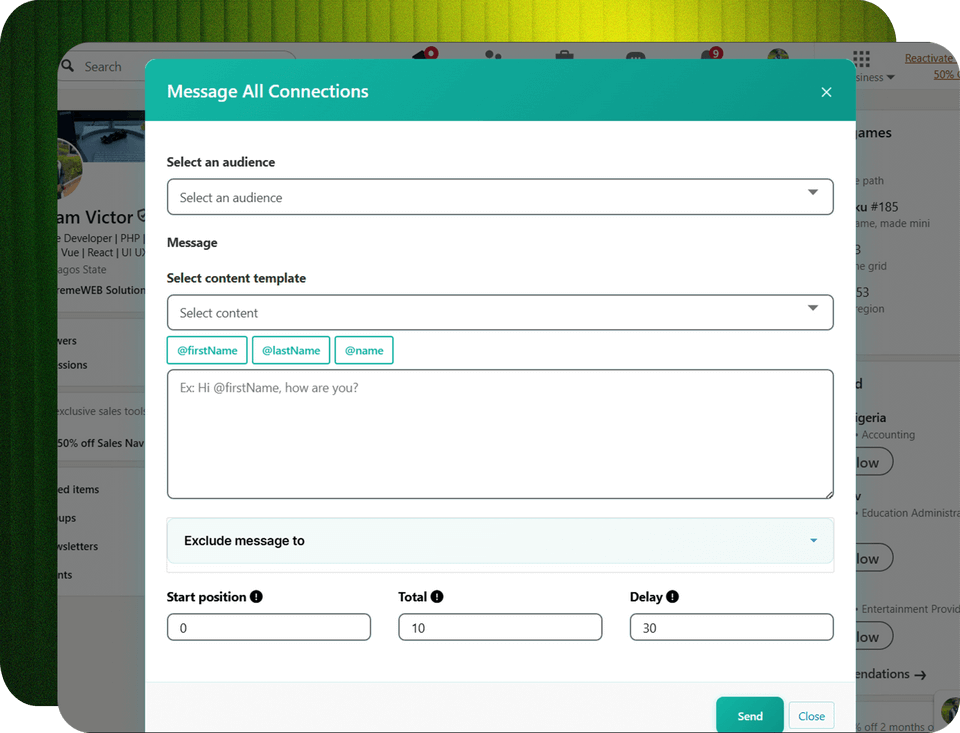Open 50% off Sales Nav offer
The width and height of the screenshot is (960, 733).
[x=101, y=443]
